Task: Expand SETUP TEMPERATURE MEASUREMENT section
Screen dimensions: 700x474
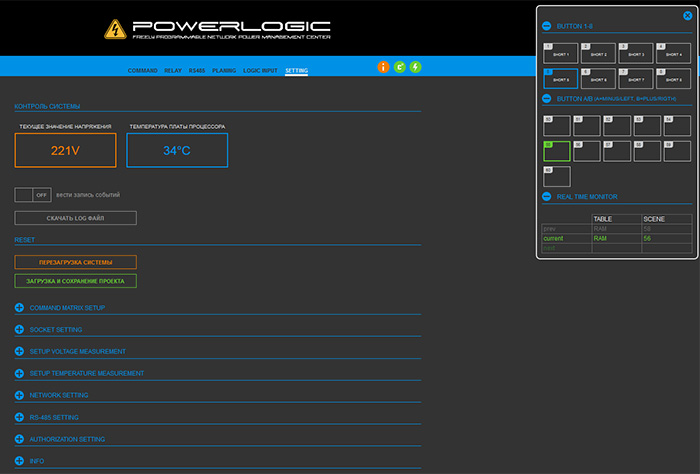Action: coord(19,373)
